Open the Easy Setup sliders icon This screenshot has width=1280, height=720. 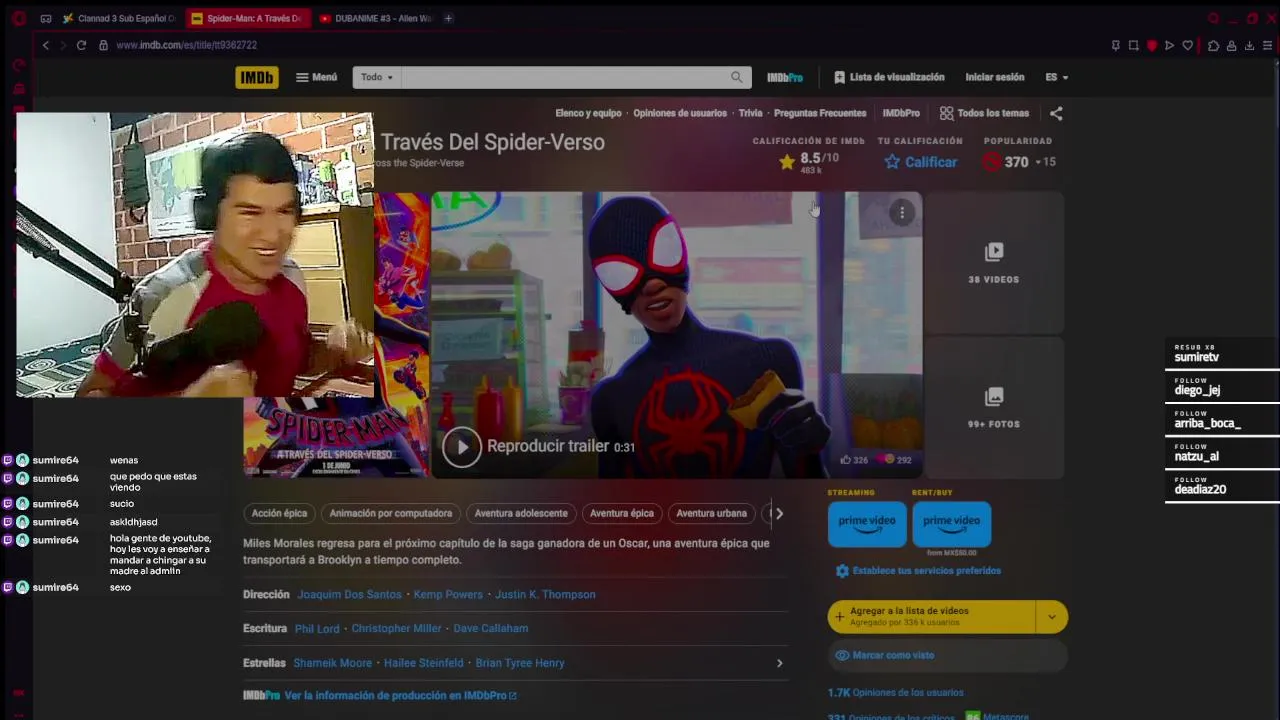click(x=1267, y=45)
